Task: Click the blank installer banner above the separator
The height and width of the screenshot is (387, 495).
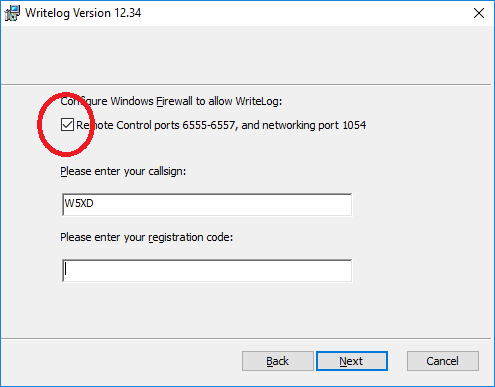Action: click(x=247, y=55)
